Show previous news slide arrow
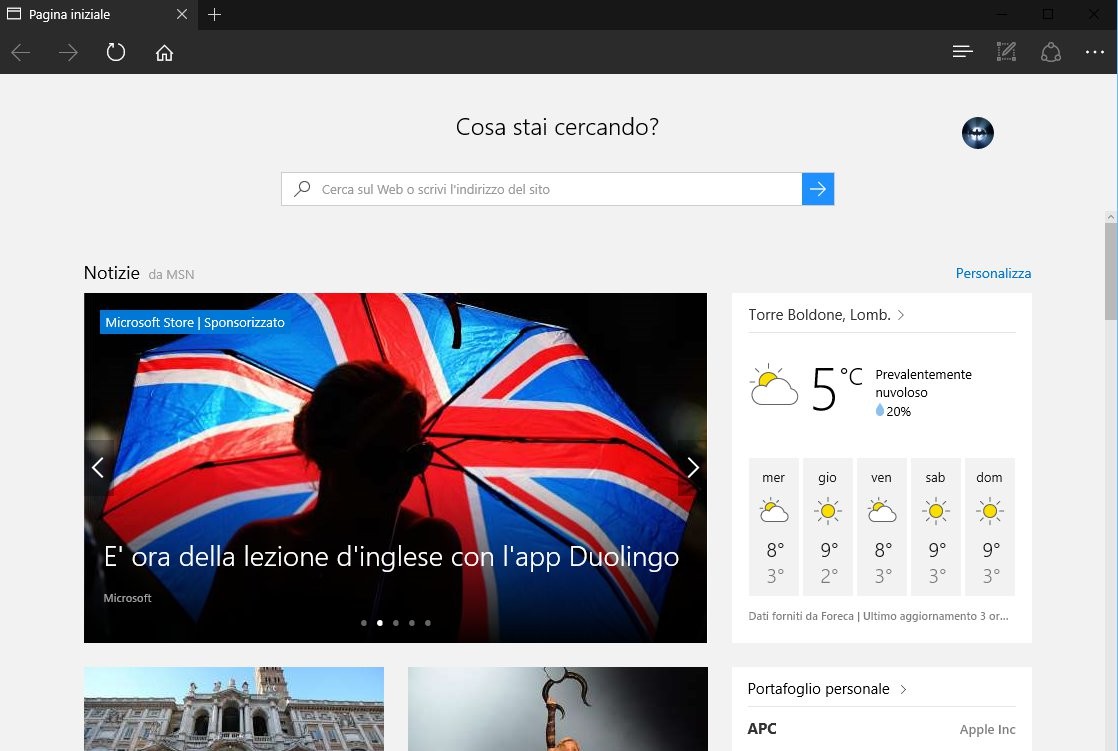The width and height of the screenshot is (1118, 751). click(x=98, y=467)
